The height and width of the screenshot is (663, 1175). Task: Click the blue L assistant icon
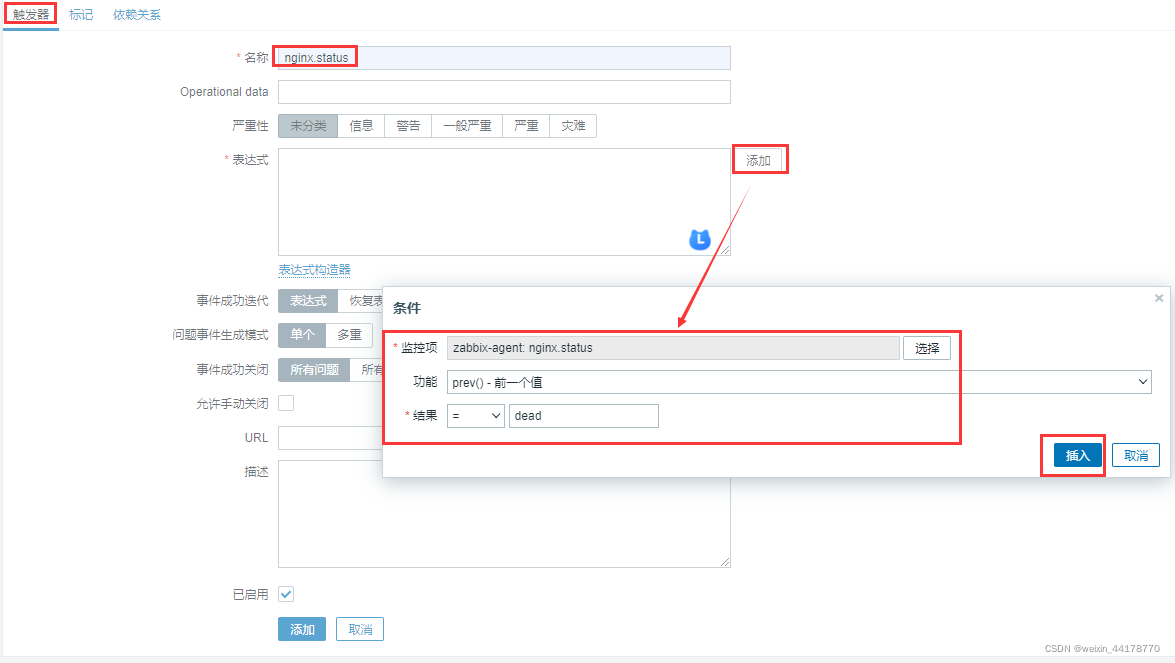pos(700,240)
